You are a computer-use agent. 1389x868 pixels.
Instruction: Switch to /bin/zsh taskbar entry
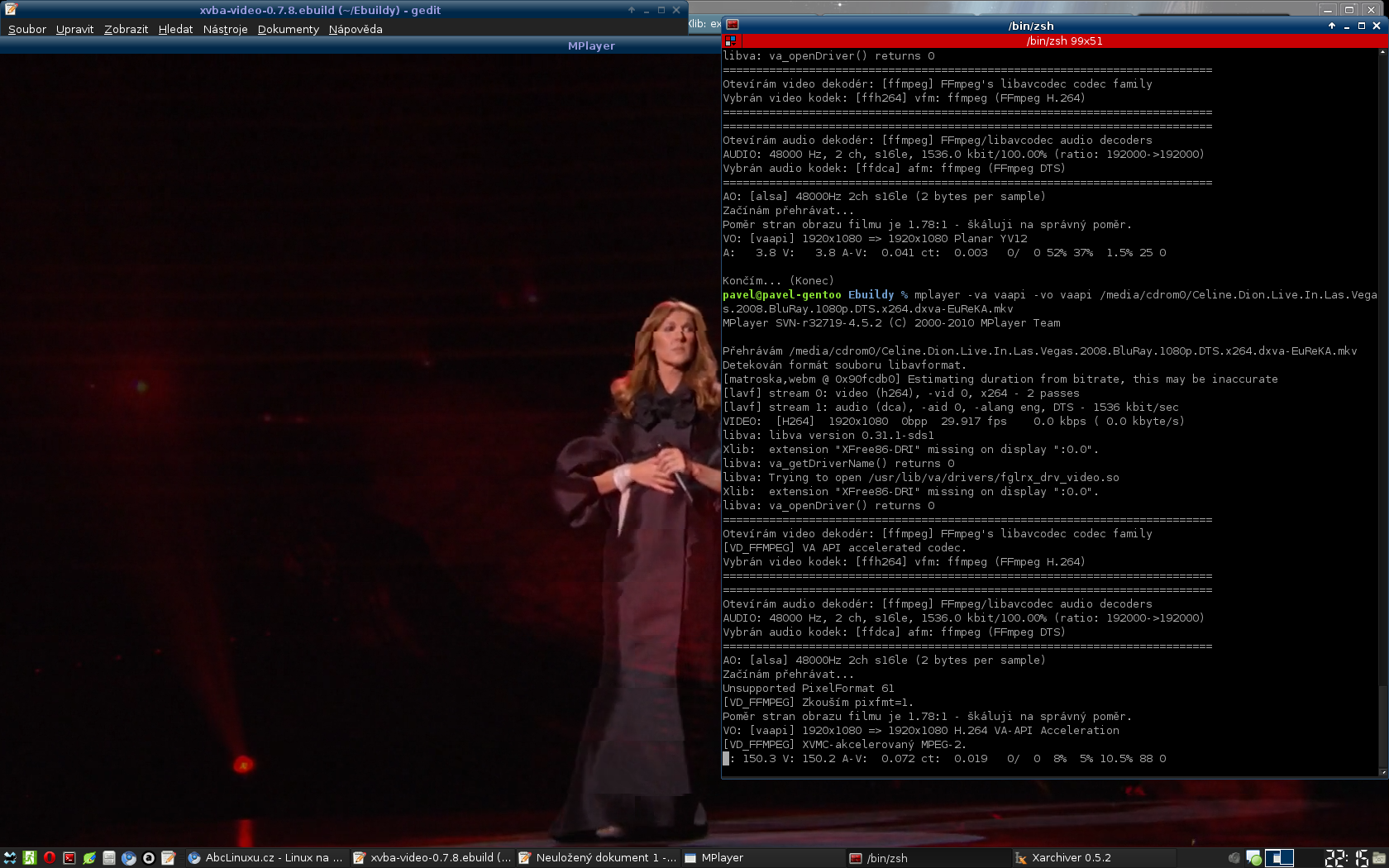coord(928,858)
